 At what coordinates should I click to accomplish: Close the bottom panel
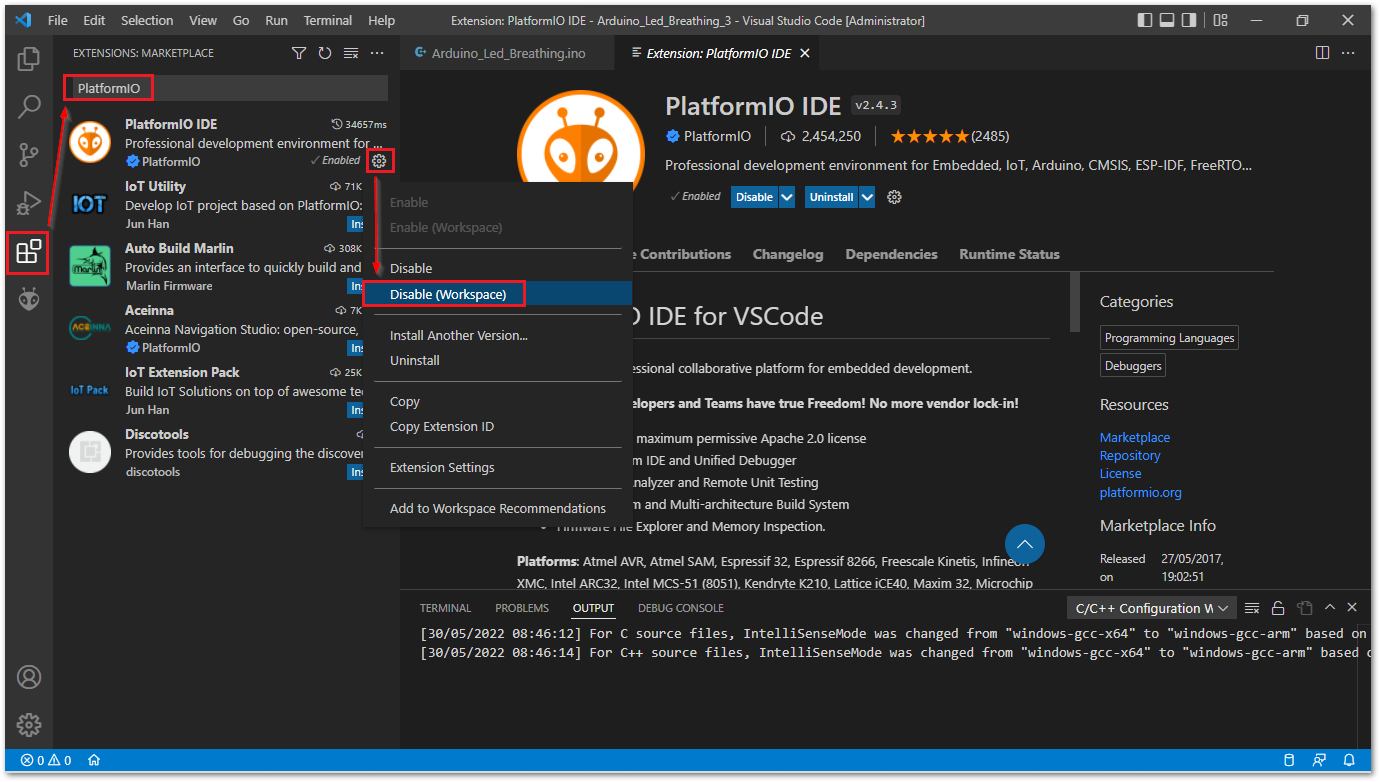point(1352,608)
